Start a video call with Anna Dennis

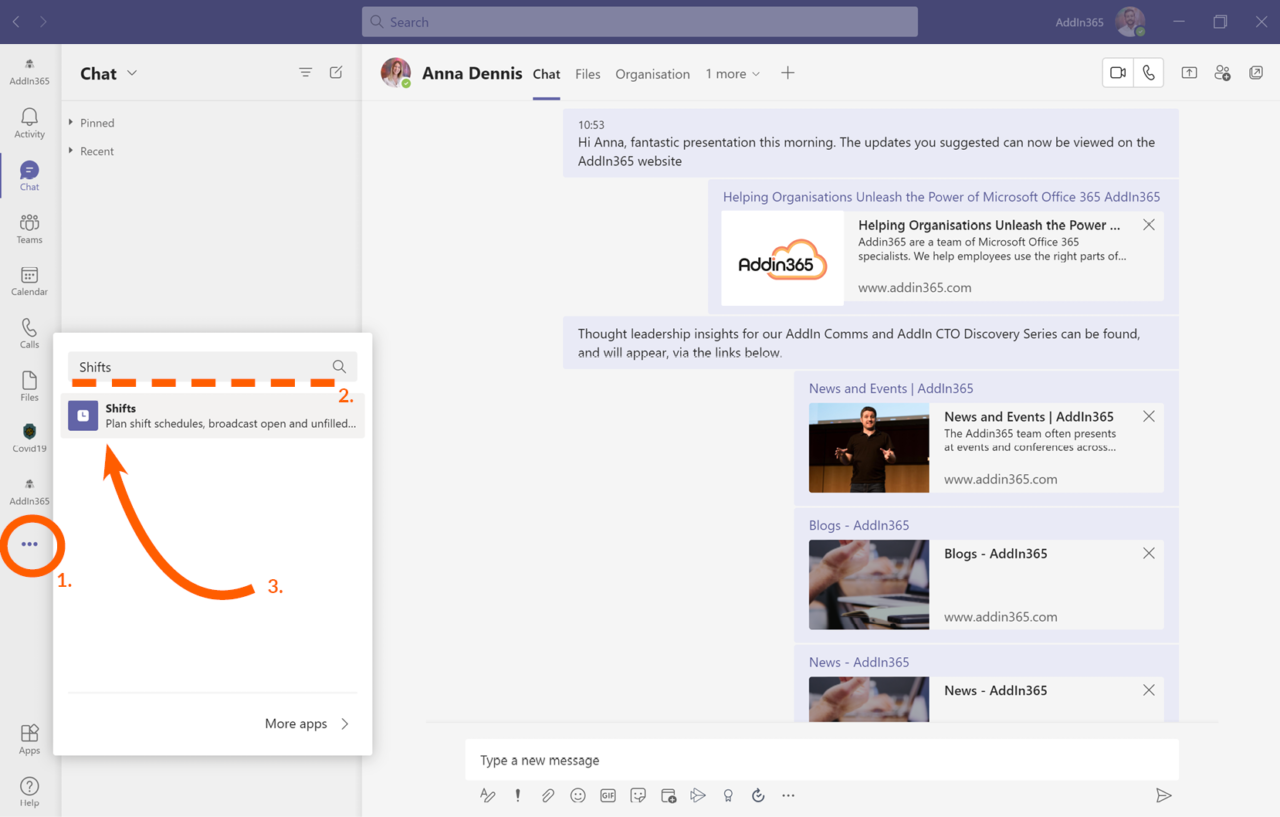click(1117, 72)
